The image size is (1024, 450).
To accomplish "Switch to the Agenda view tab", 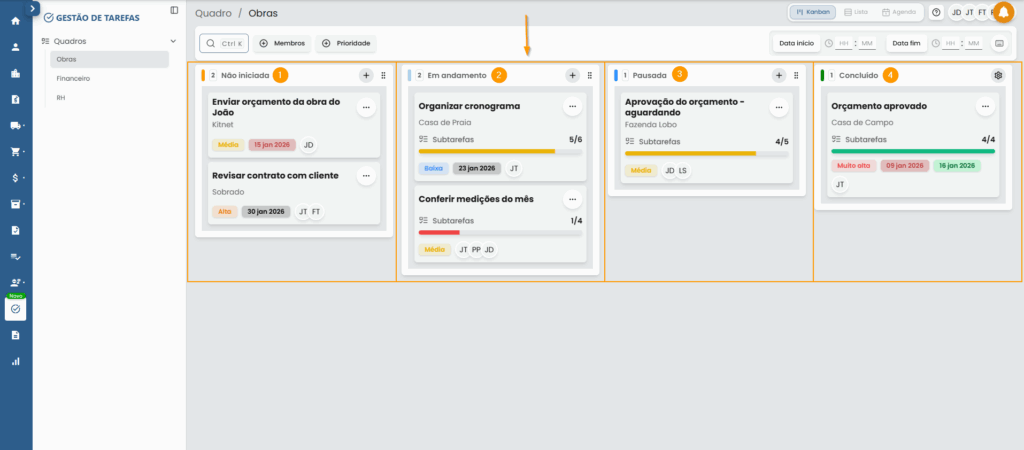I will click(898, 12).
